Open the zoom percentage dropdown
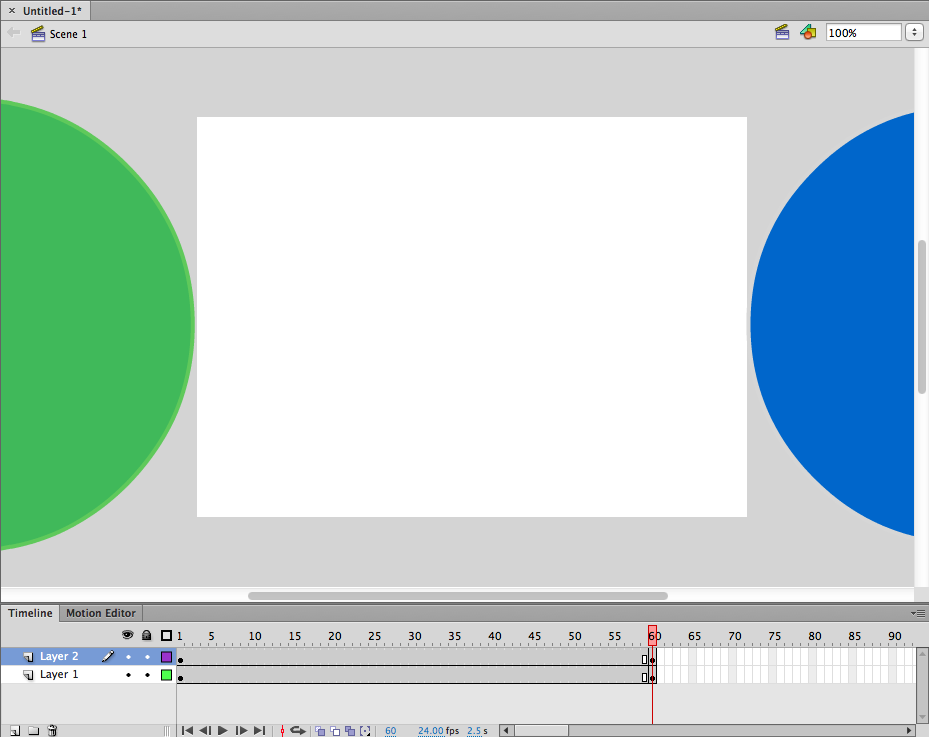 (914, 33)
